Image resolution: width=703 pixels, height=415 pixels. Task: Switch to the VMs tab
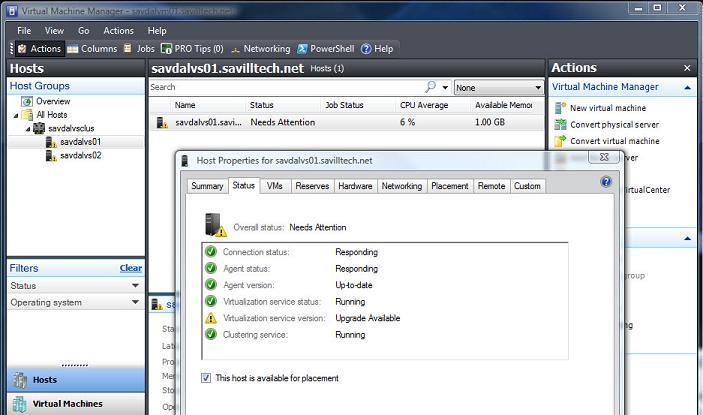[274, 186]
